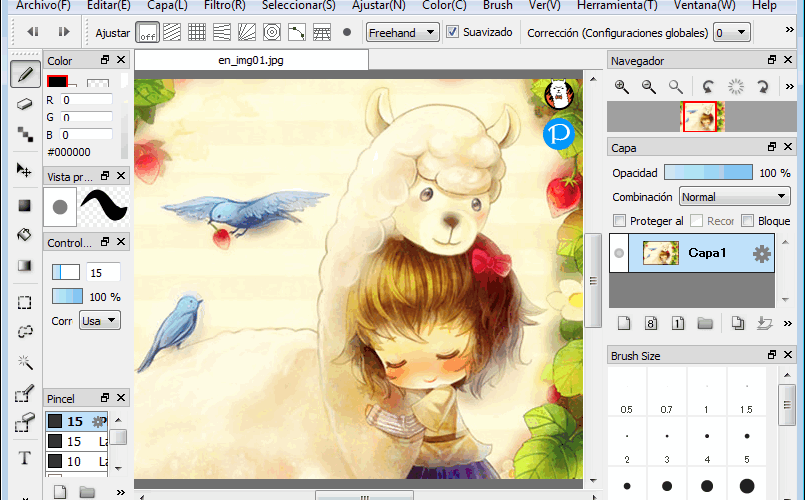Close the Color panel
The height and width of the screenshot is (500, 805).
pos(121,60)
